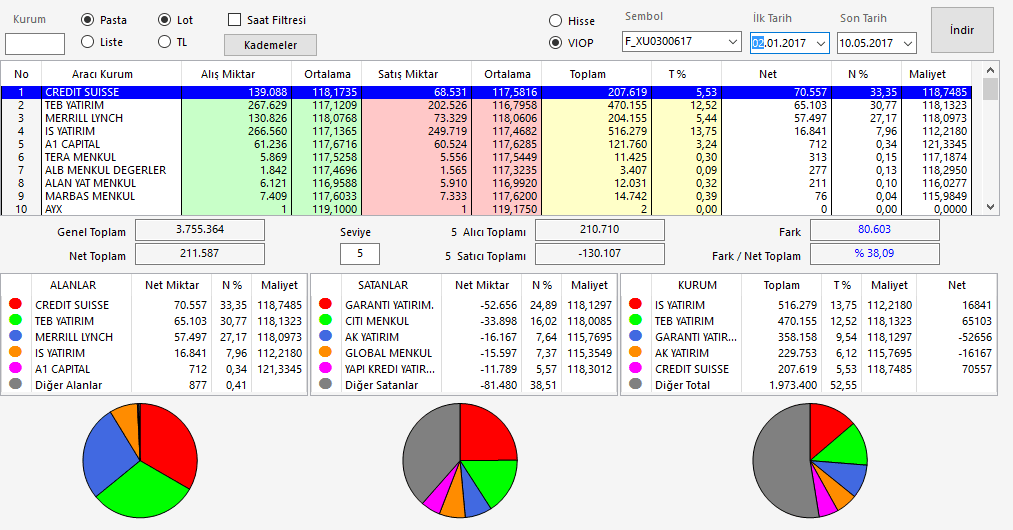The image size is (1013, 530).
Task: Click the ALANLAR pie chart
Action: [140, 460]
